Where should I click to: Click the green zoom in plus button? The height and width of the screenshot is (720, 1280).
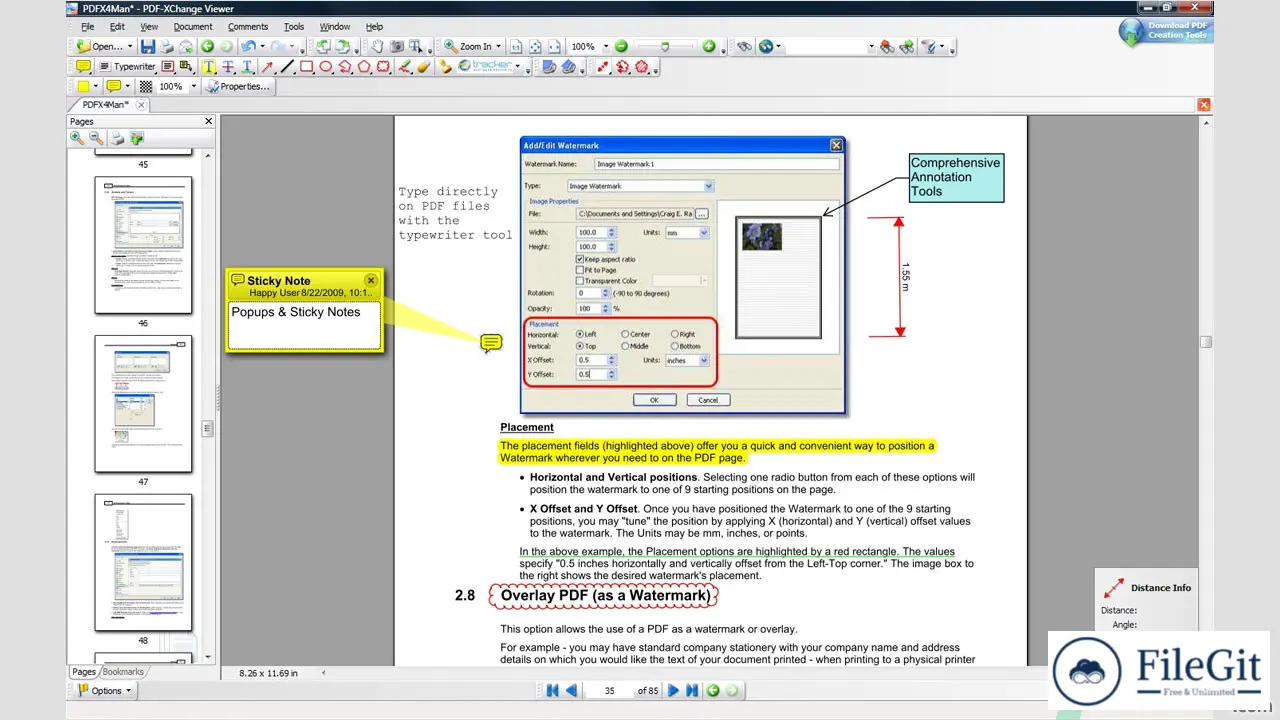pyautogui.click(x=709, y=46)
